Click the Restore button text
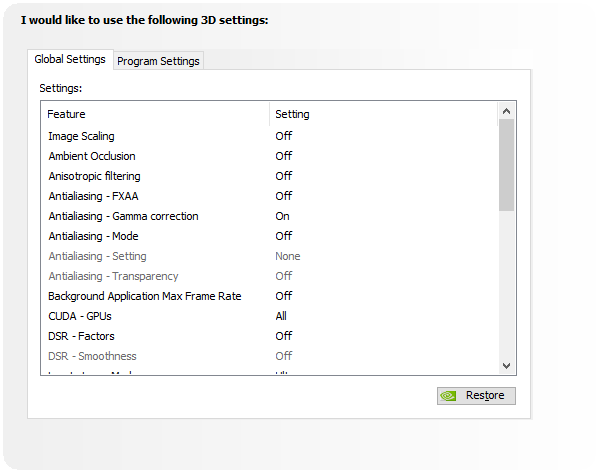 click(x=485, y=395)
